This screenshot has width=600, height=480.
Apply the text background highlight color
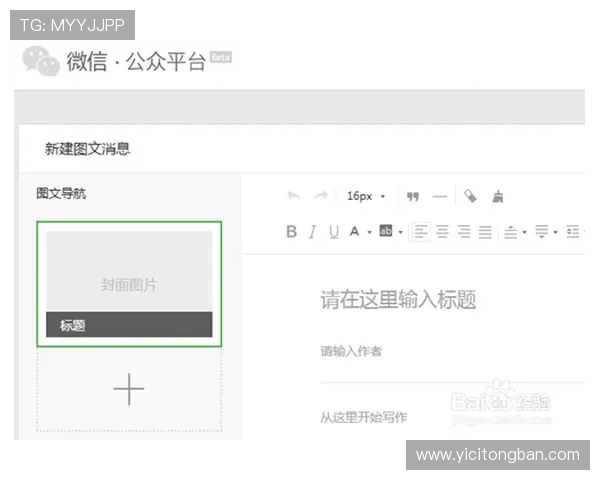pyautogui.click(x=386, y=231)
